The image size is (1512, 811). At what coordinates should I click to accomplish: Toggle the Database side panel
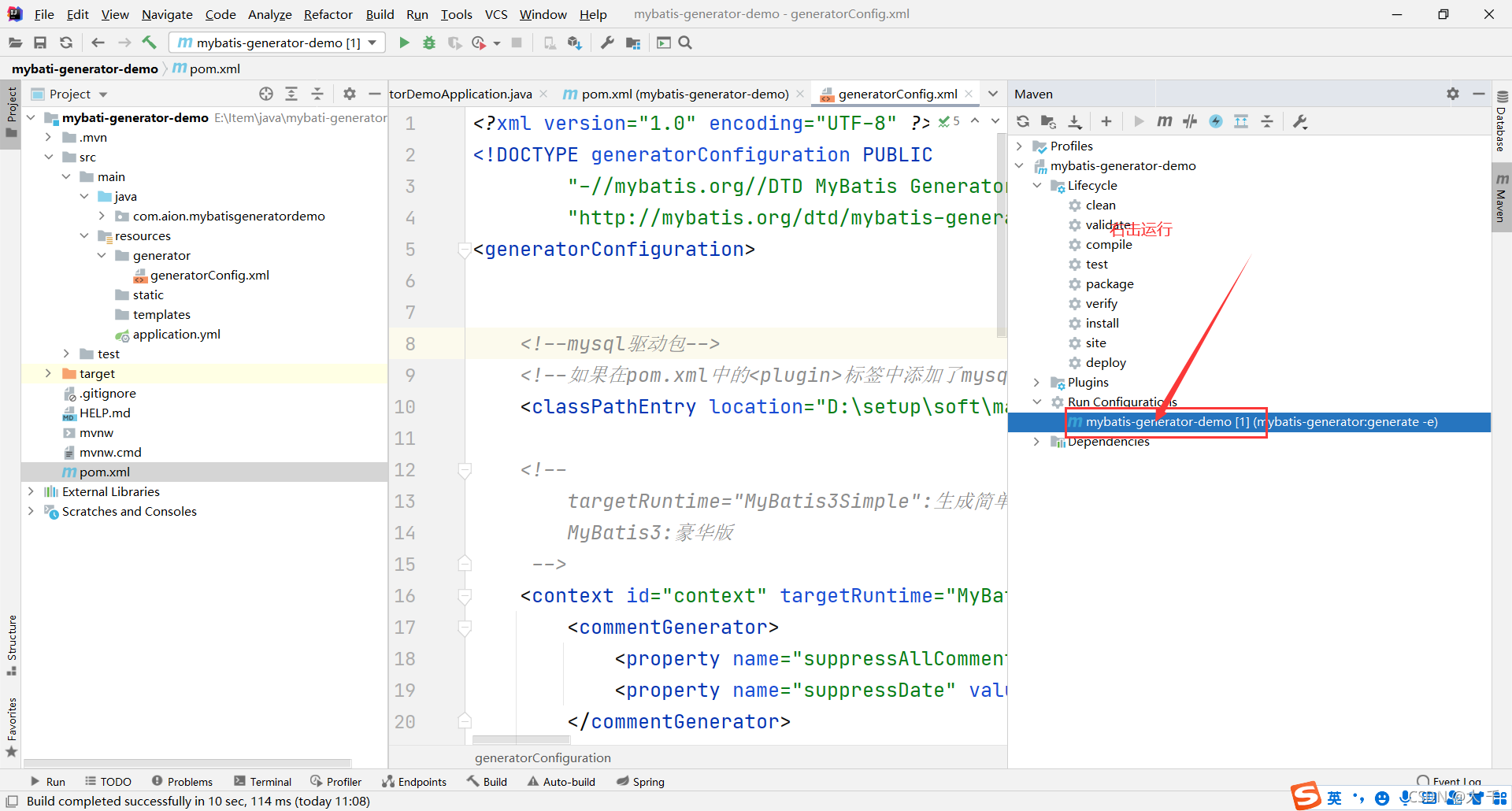tap(1502, 121)
